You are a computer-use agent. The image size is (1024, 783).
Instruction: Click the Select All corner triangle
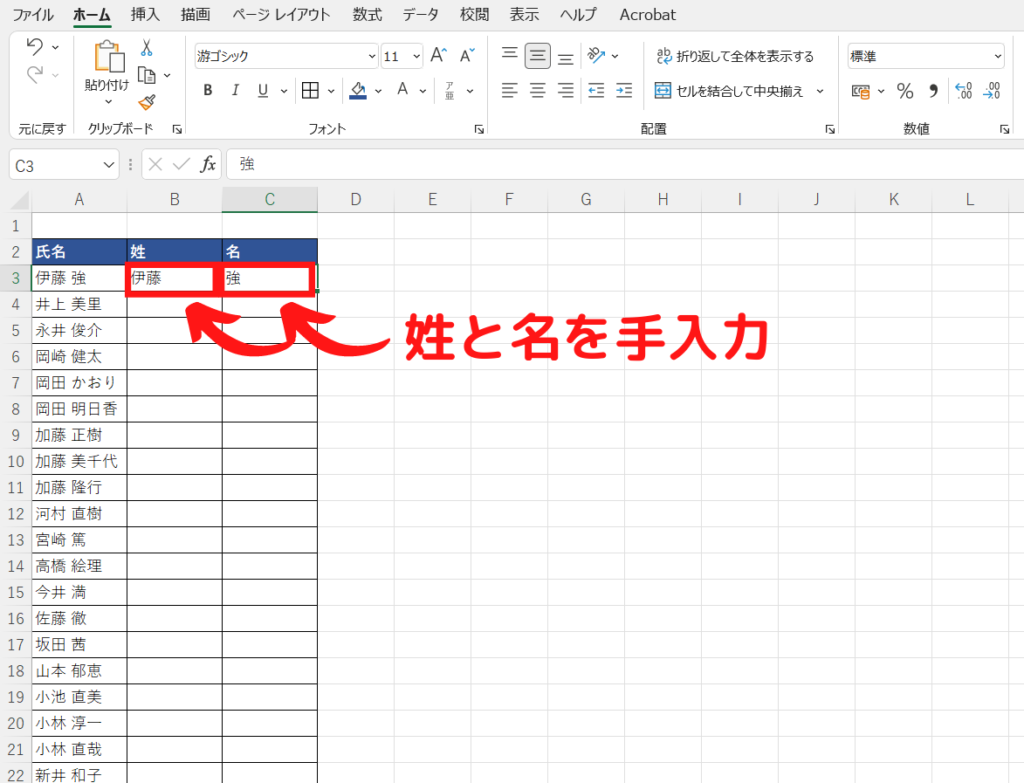point(20,200)
